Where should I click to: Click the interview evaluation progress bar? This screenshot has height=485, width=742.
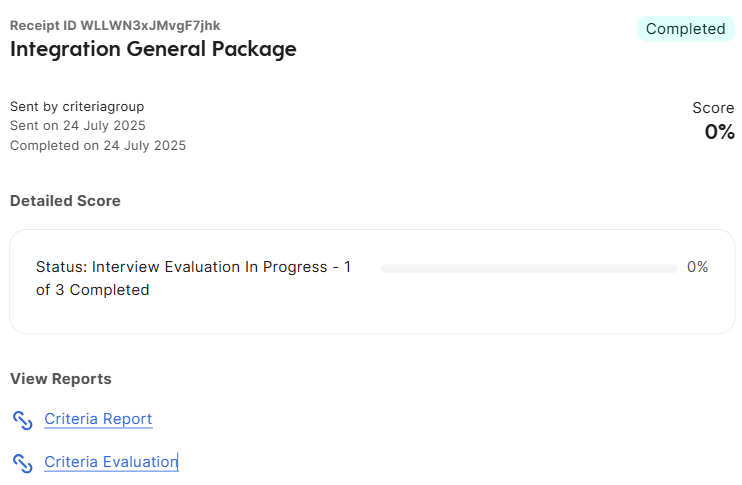click(529, 269)
